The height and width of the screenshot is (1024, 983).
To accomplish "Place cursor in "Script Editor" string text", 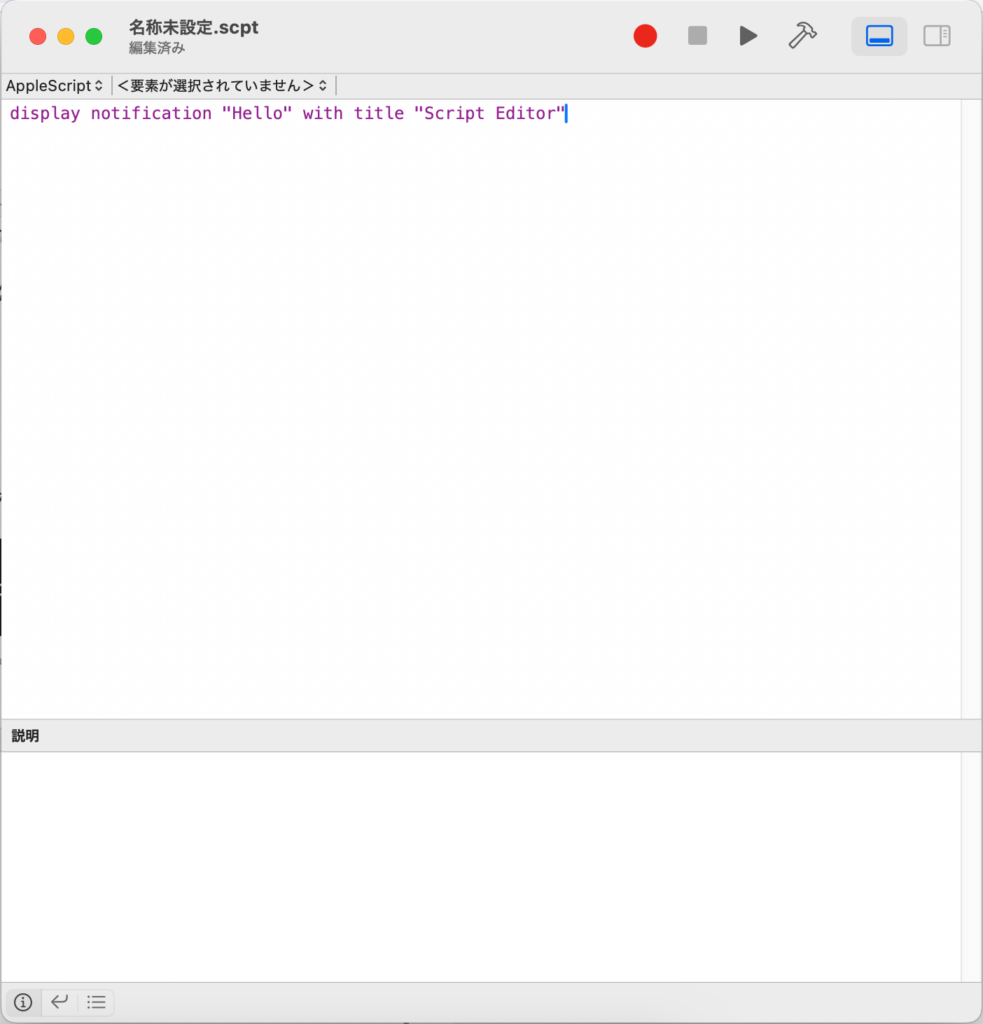I will point(490,114).
